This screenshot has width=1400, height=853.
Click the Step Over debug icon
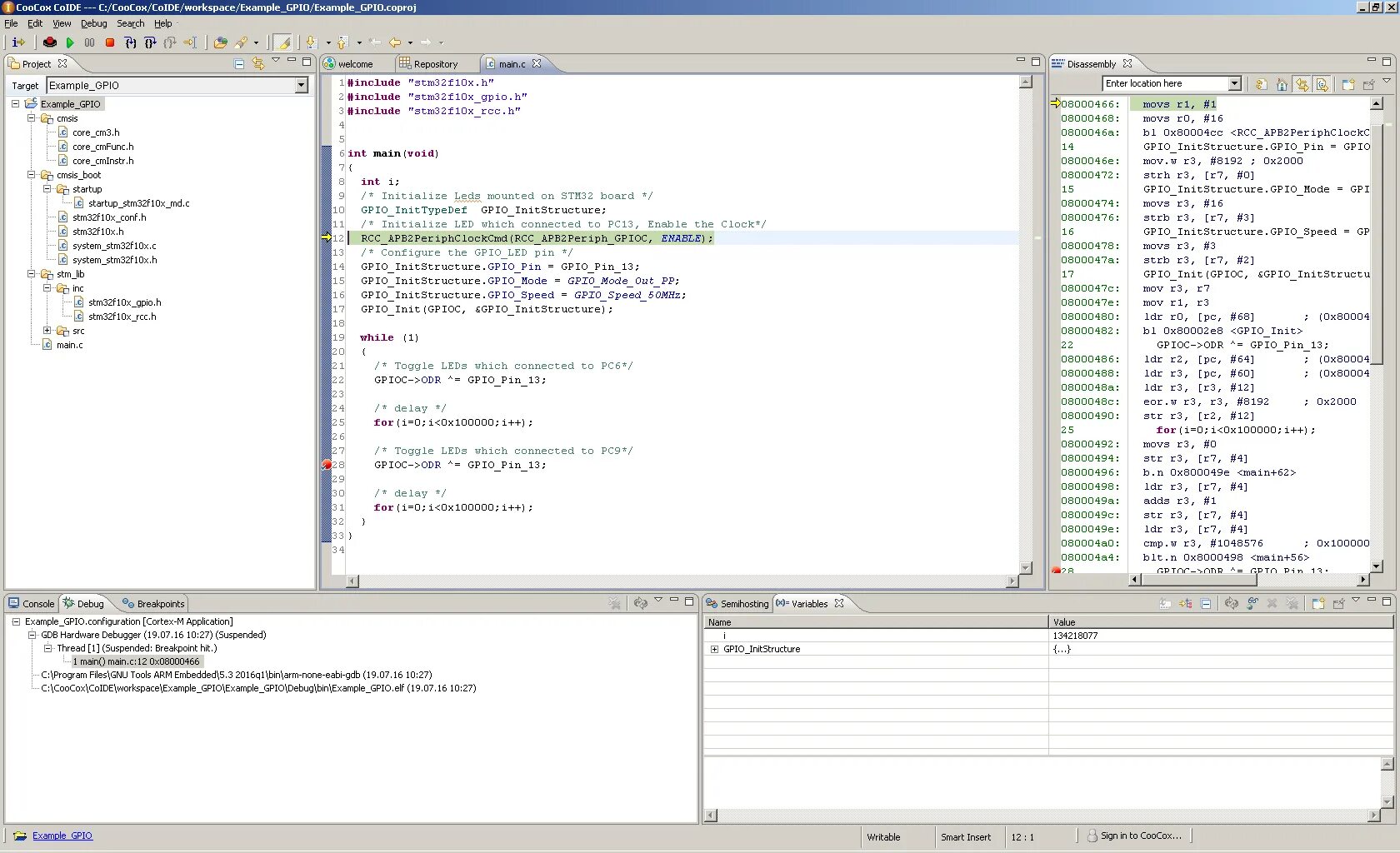[150, 42]
